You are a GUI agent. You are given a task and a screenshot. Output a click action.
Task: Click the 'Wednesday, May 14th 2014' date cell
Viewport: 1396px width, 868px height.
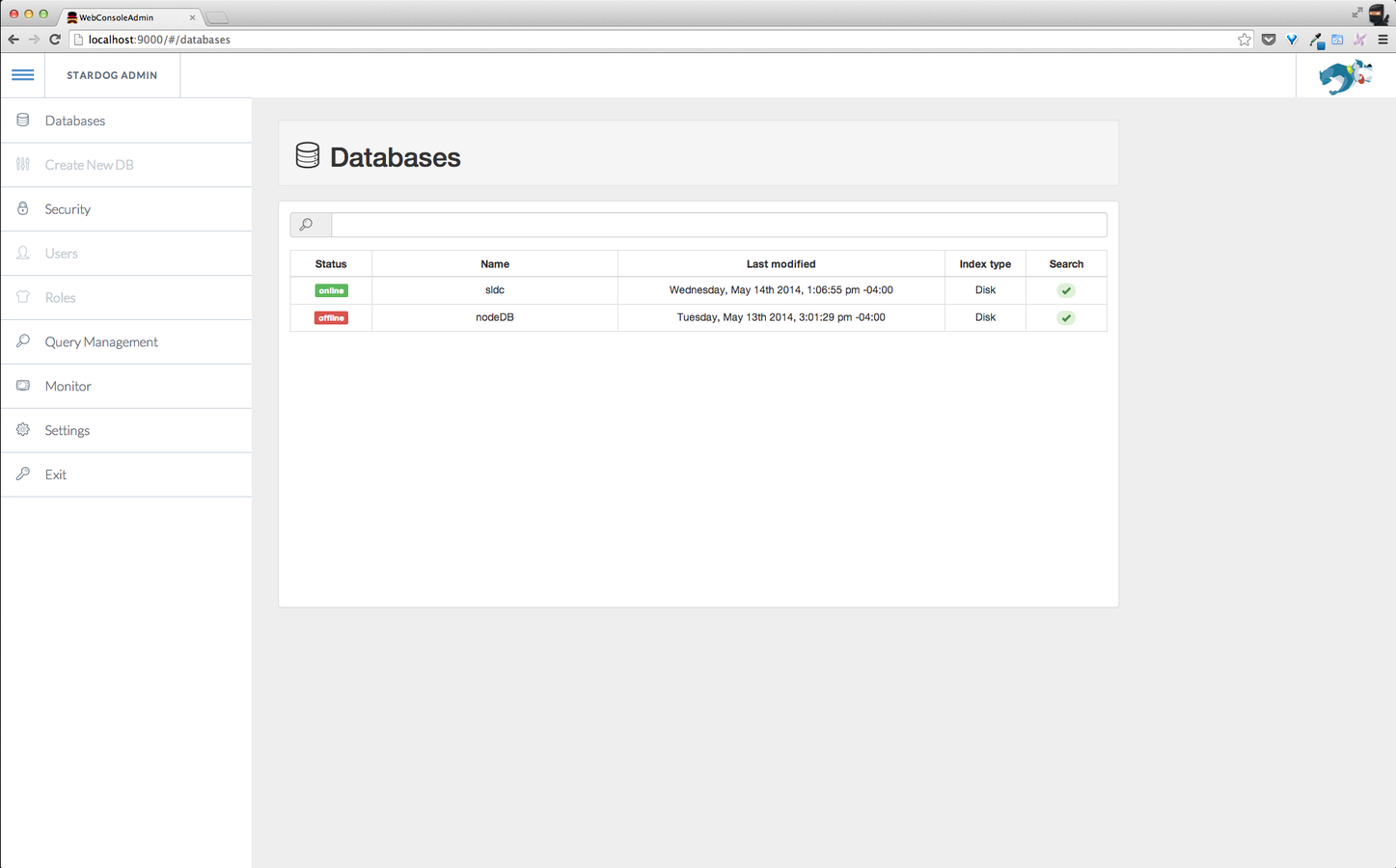(781, 290)
